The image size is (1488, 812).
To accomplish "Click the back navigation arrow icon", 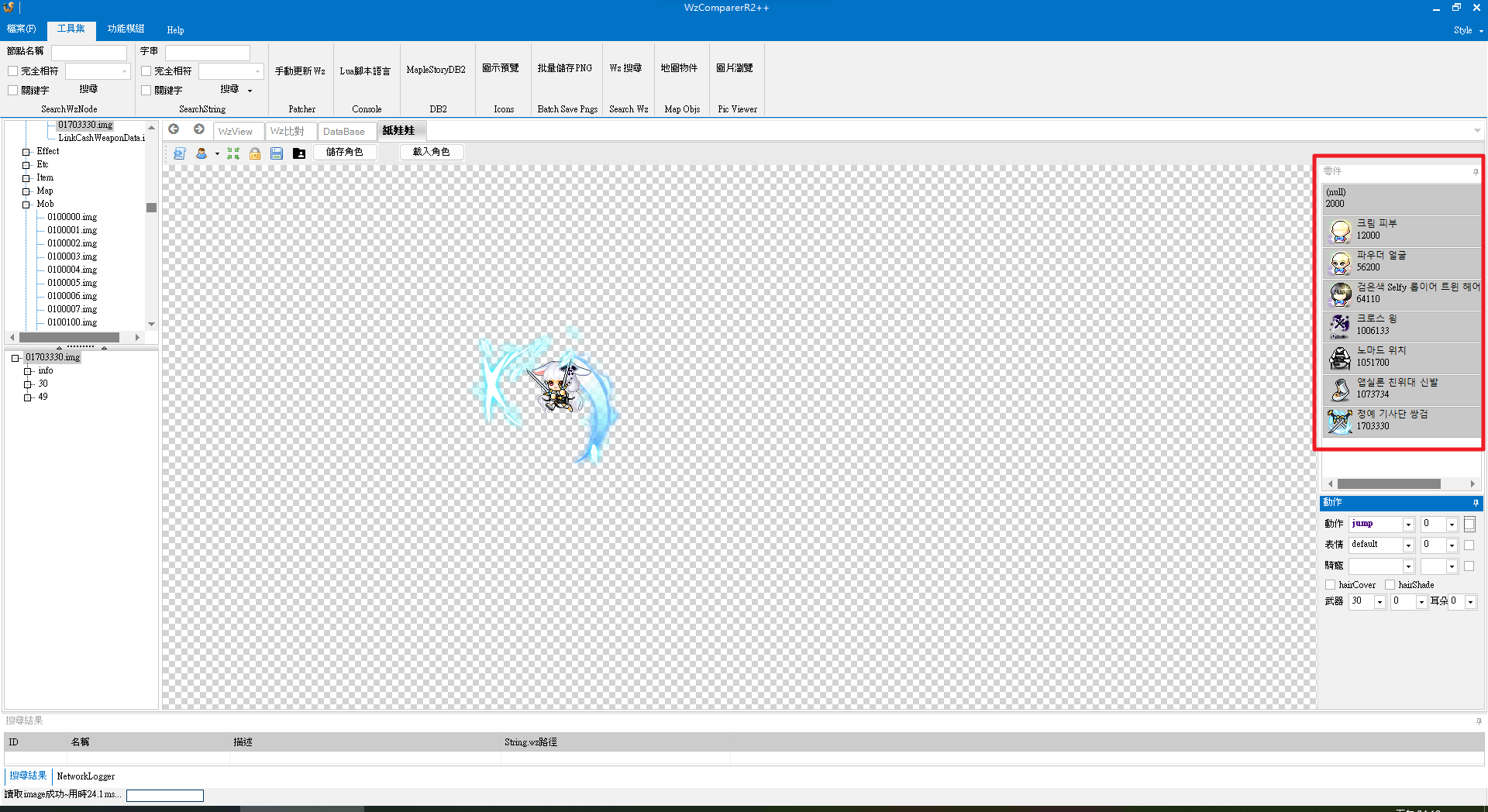I will (x=174, y=129).
